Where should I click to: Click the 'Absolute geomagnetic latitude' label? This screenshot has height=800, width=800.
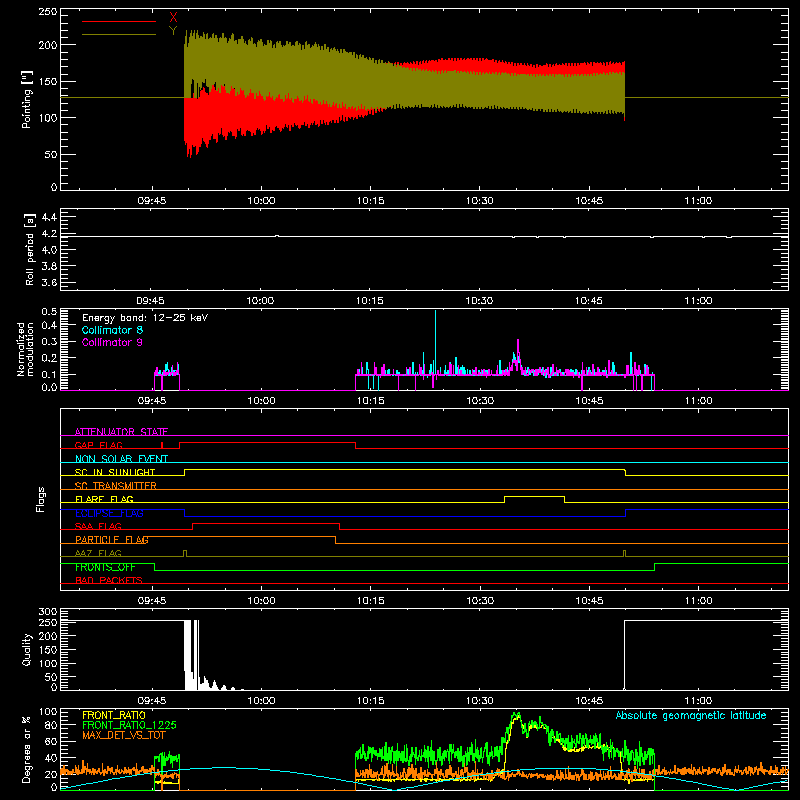tap(691, 715)
